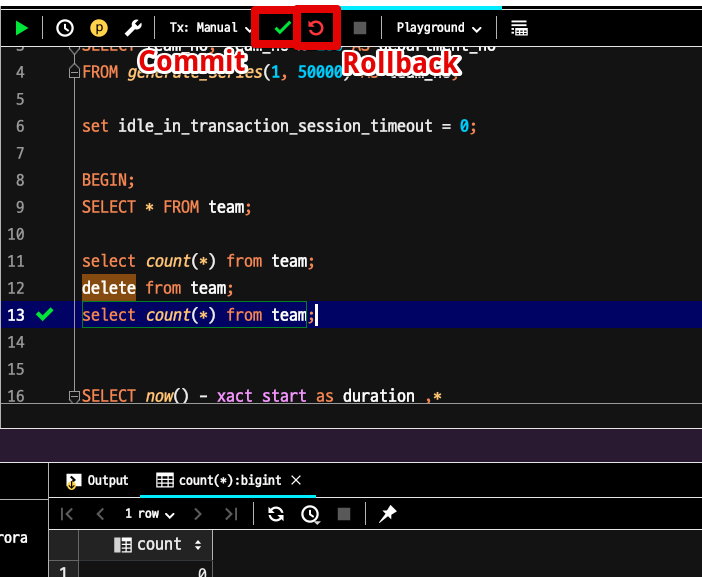Go to previous results page
Viewport: 702px width, 577px height.
coord(100,514)
